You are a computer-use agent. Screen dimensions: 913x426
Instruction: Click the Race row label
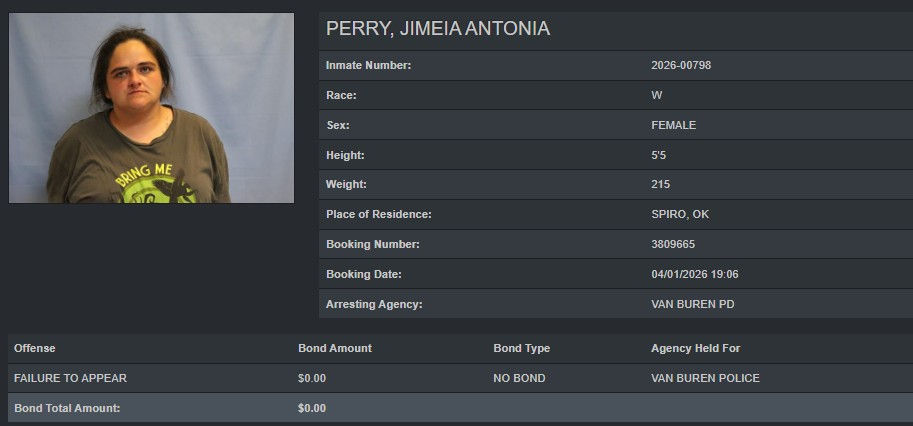(341, 95)
